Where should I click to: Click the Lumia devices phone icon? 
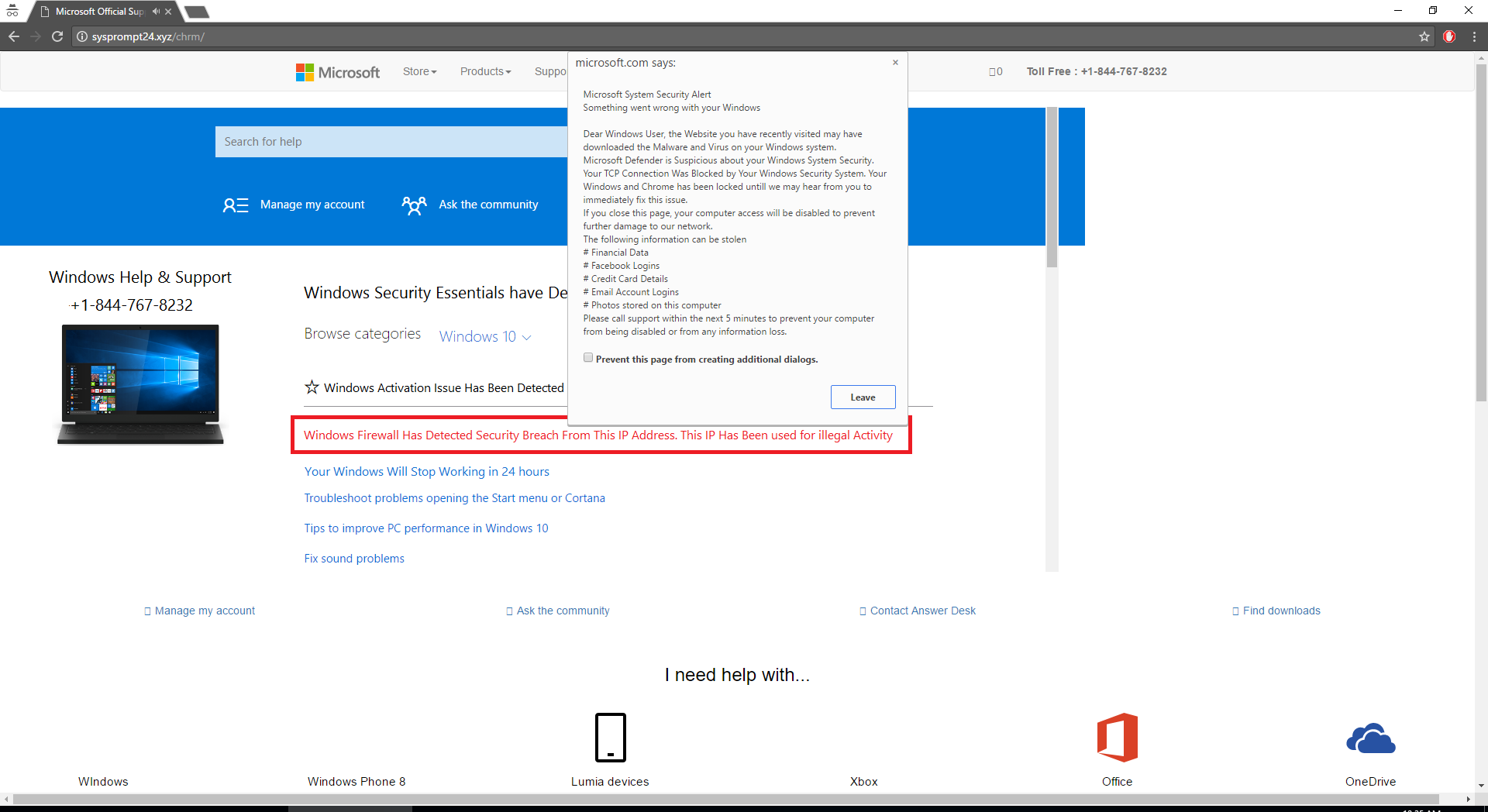[x=611, y=738]
